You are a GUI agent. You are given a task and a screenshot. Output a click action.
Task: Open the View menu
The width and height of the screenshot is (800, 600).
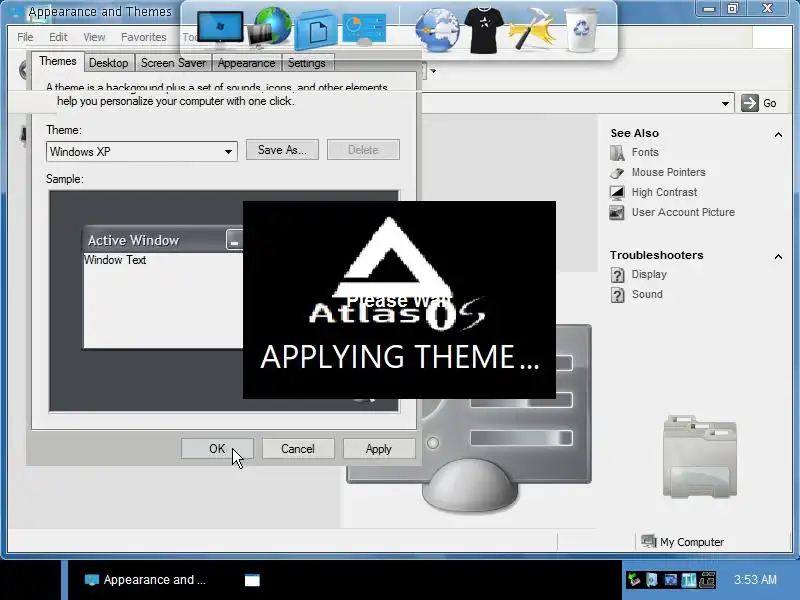point(94,37)
